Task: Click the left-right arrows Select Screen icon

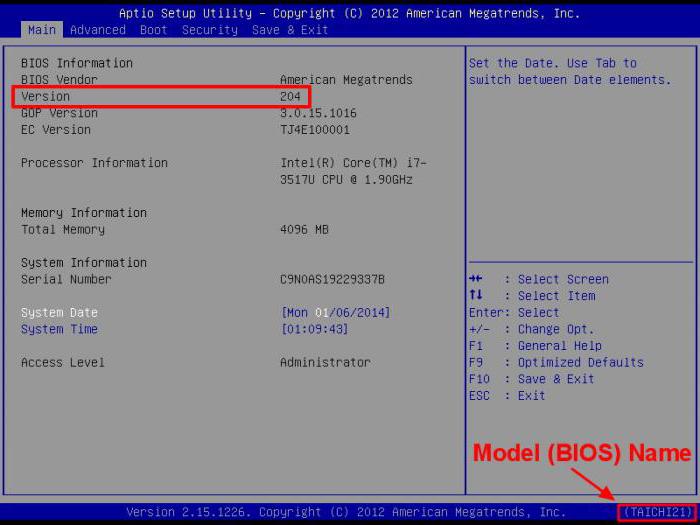Action: [x=476, y=279]
